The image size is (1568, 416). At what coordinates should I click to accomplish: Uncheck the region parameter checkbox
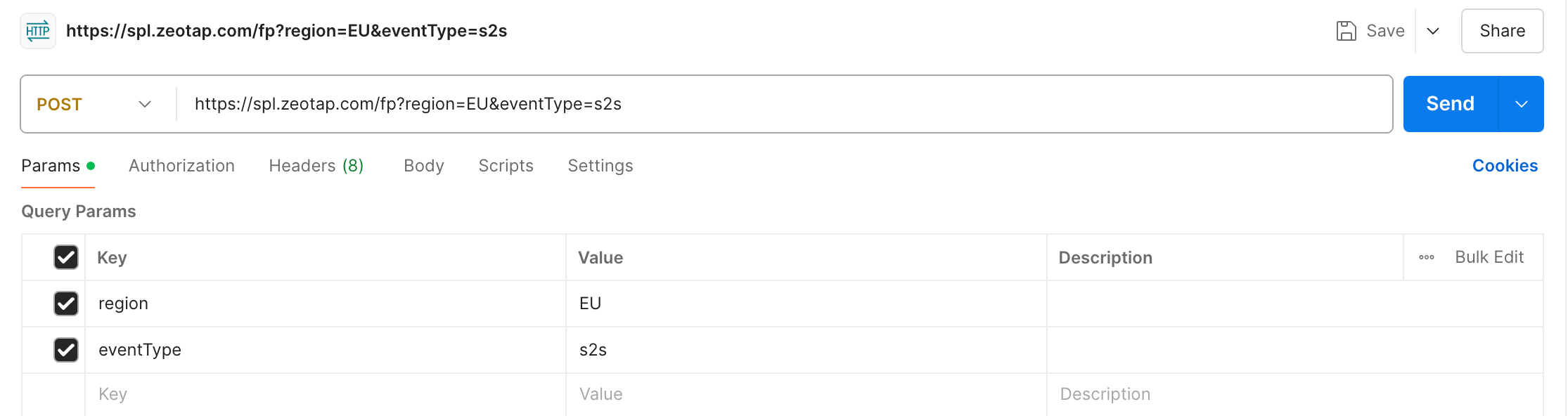[x=66, y=304]
